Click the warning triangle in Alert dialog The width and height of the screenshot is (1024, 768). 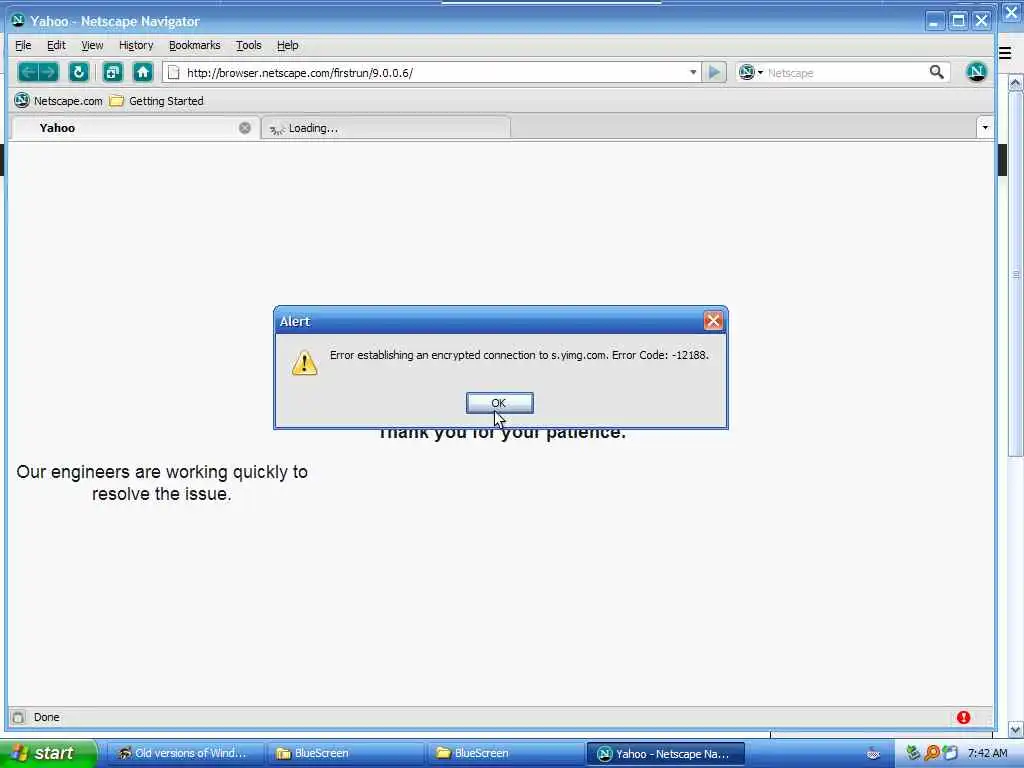pos(304,363)
